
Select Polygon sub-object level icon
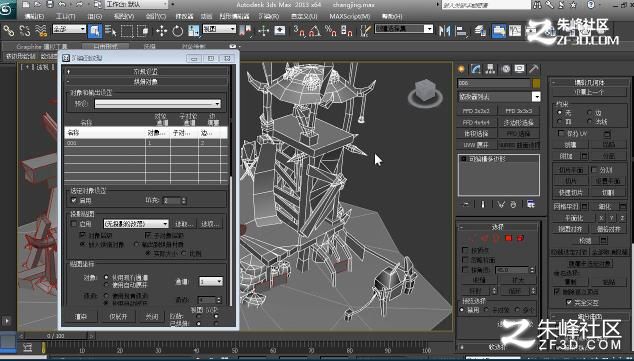click(x=509, y=238)
